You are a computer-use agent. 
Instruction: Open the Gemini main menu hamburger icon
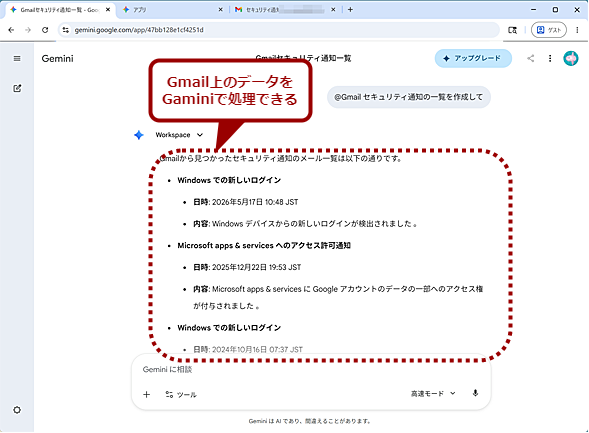click(x=17, y=59)
